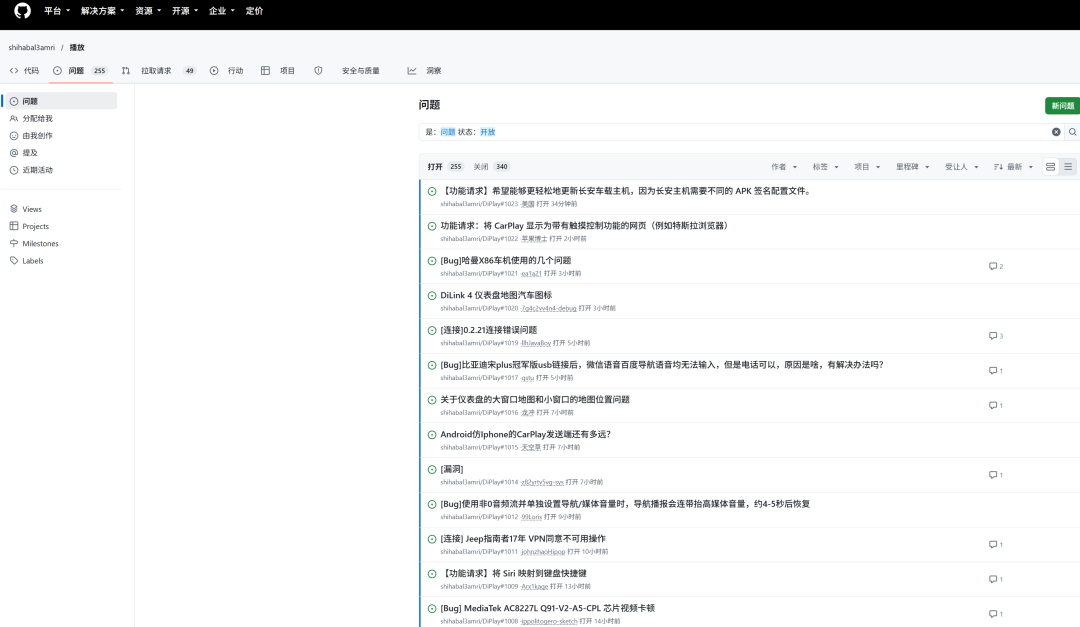Open issue [连接]0.2.21连接错误问题
Viewport: 1080px width, 627px height.
488,330
